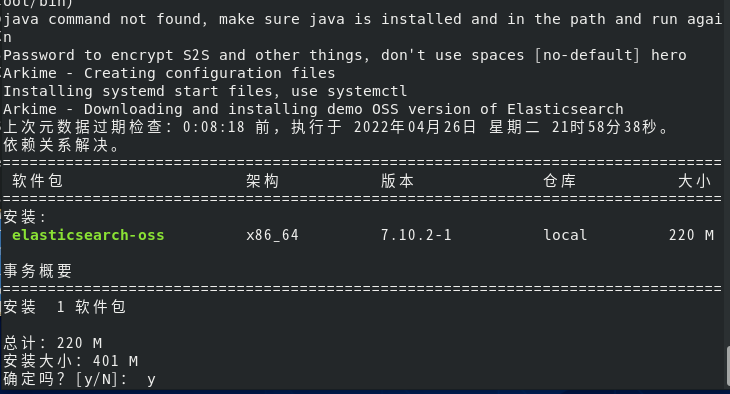
Task: Click 'Arkime - Creating configuration files' line
Action: click(169, 73)
